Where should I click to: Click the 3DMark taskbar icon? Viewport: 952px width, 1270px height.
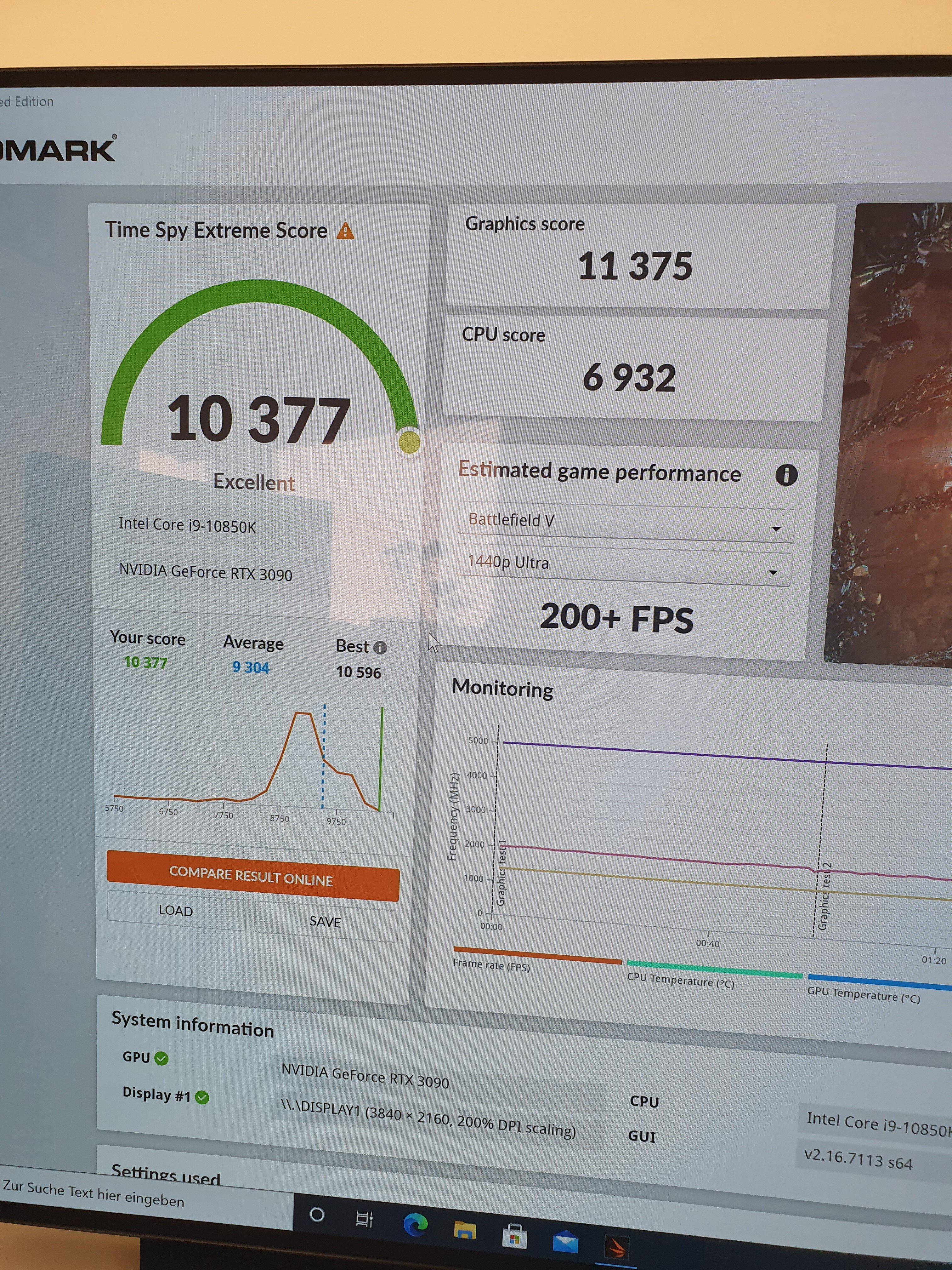[x=617, y=1247]
